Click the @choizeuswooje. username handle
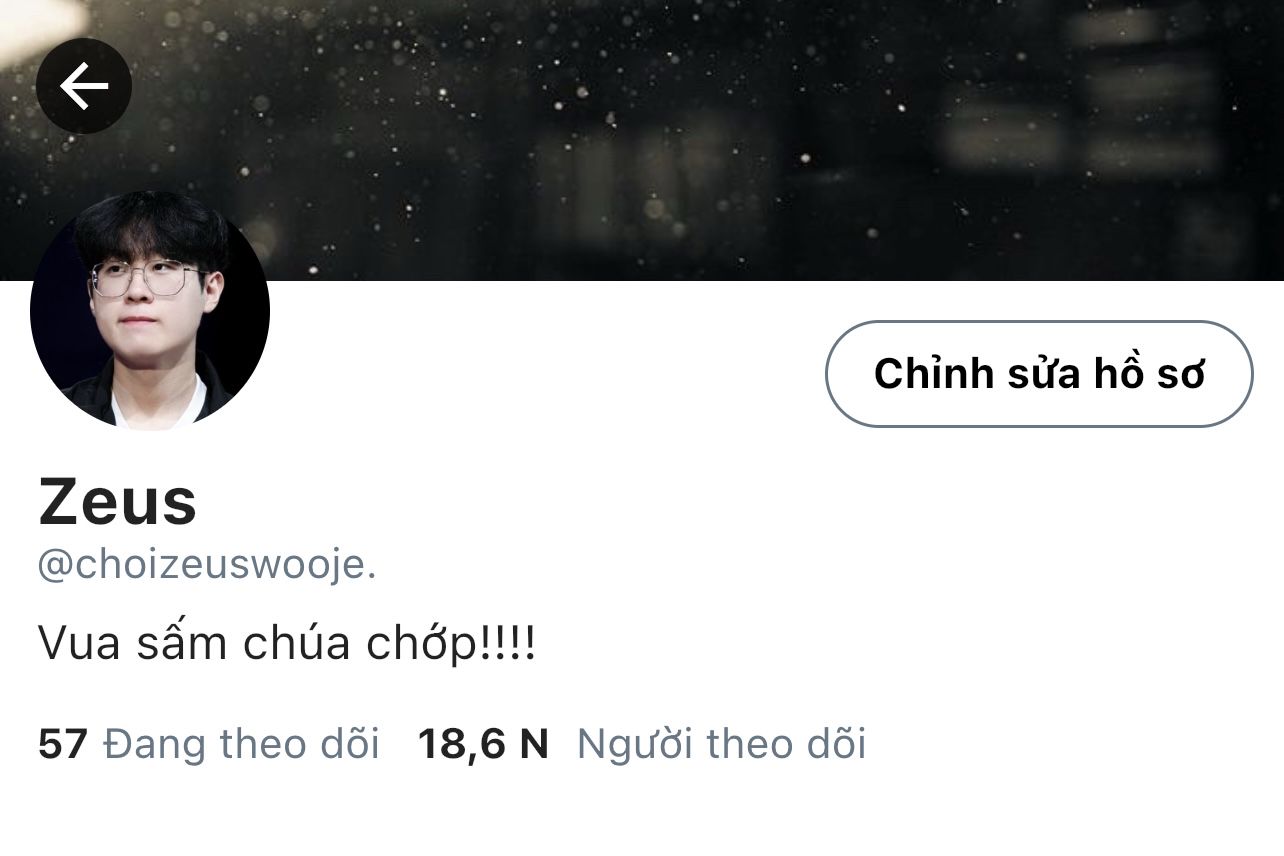Screen dimensions: 1284x856 tap(207, 566)
